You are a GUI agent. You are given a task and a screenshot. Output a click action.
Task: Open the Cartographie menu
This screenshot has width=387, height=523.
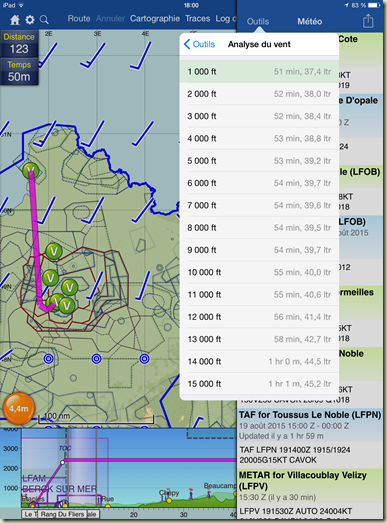155,19
